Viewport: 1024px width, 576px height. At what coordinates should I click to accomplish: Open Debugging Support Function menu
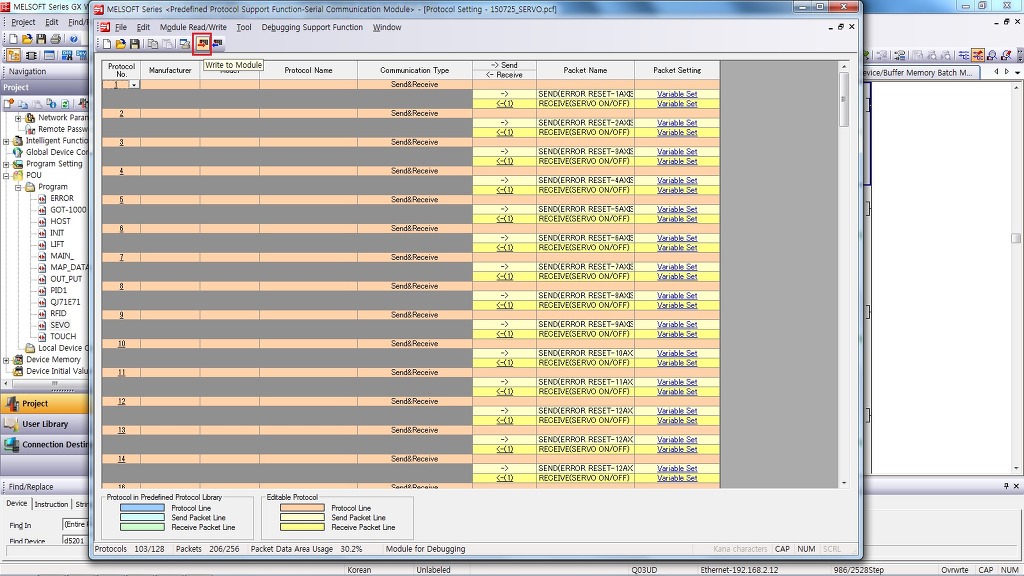pyautogui.click(x=312, y=27)
